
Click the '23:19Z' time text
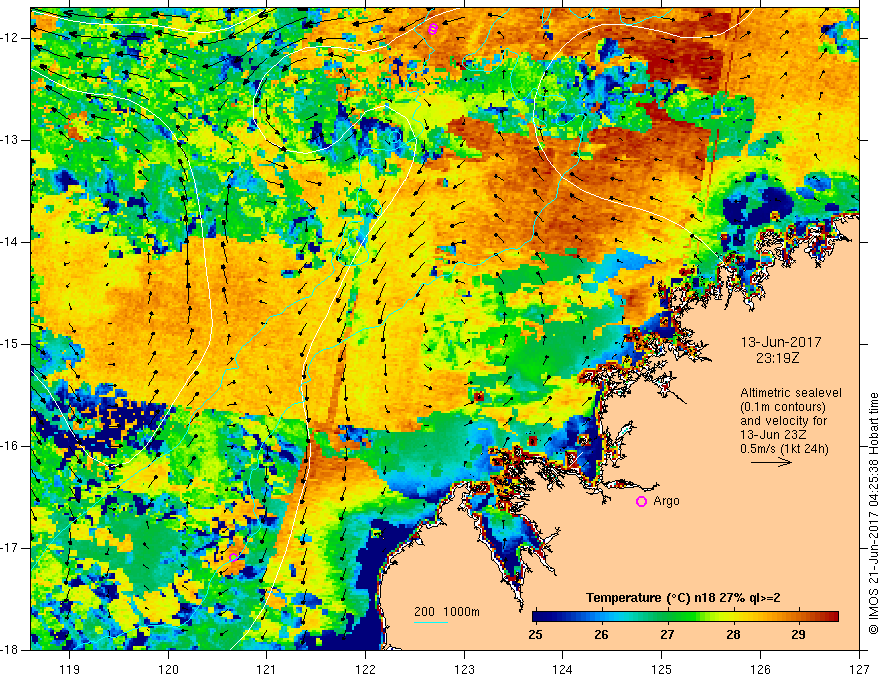(777, 357)
